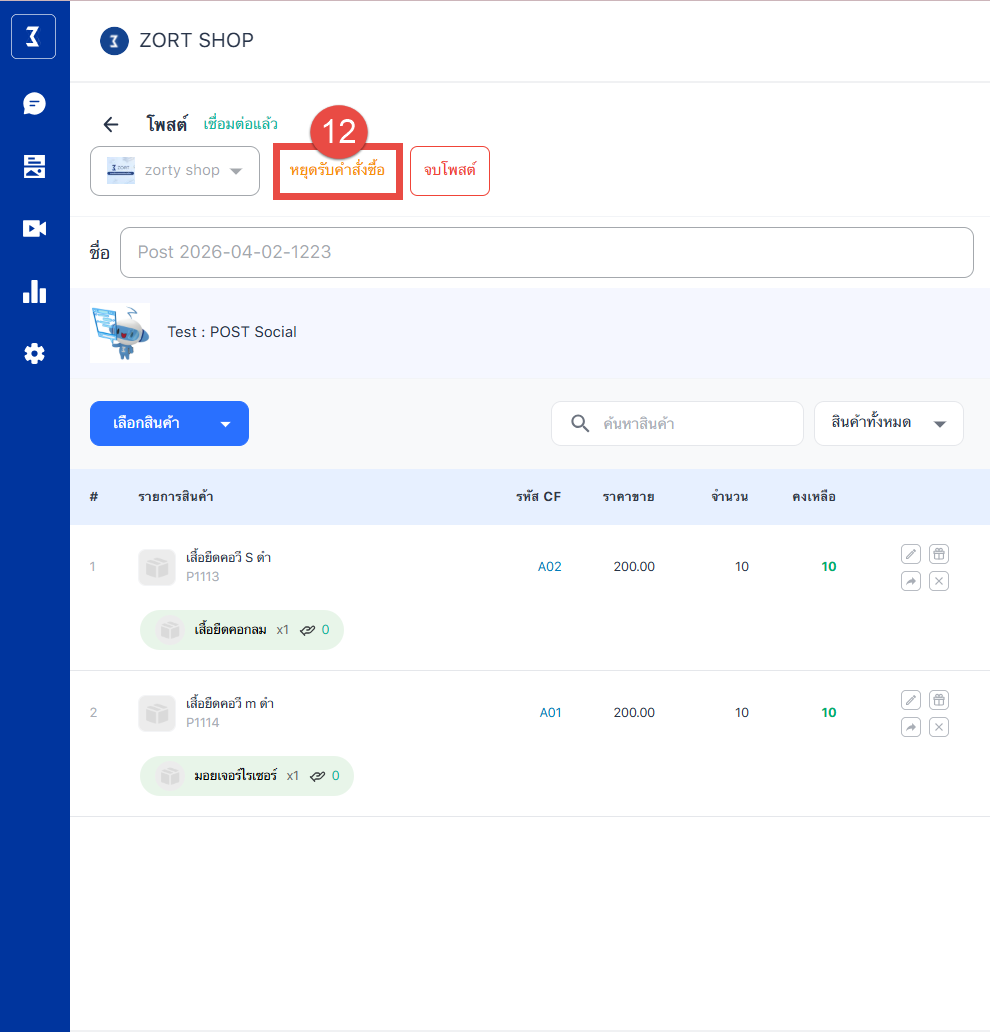Open the bar chart reports icon
The width and height of the screenshot is (990, 1032).
35,291
